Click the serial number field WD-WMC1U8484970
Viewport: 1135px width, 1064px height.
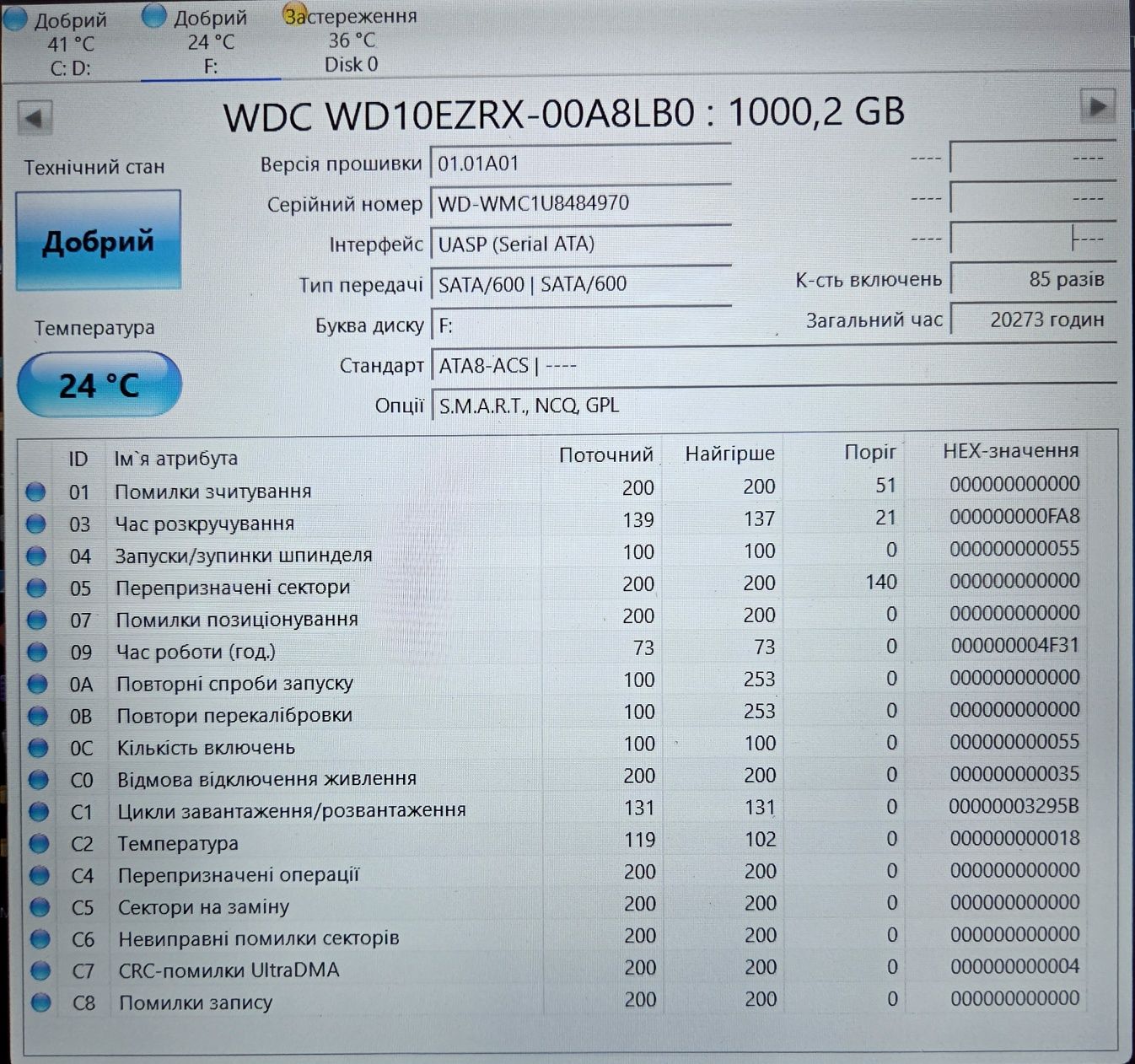pyautogui.click(x=580, y=203)
